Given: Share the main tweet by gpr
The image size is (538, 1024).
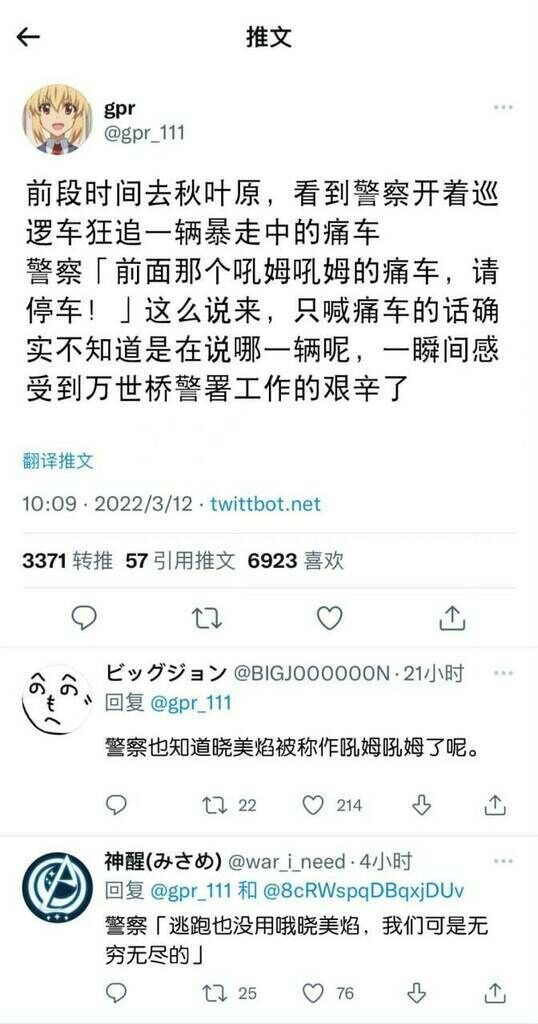Looking at the screenshot, I should (452, 617).
